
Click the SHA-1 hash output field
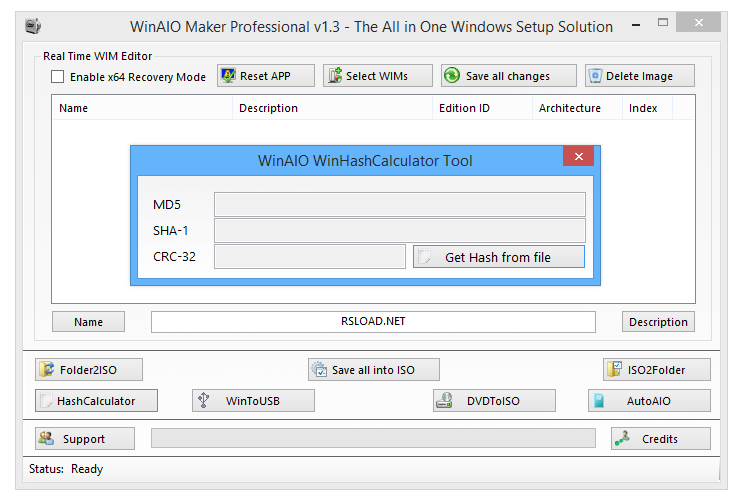pyautogui.click(x=399, y=230)
